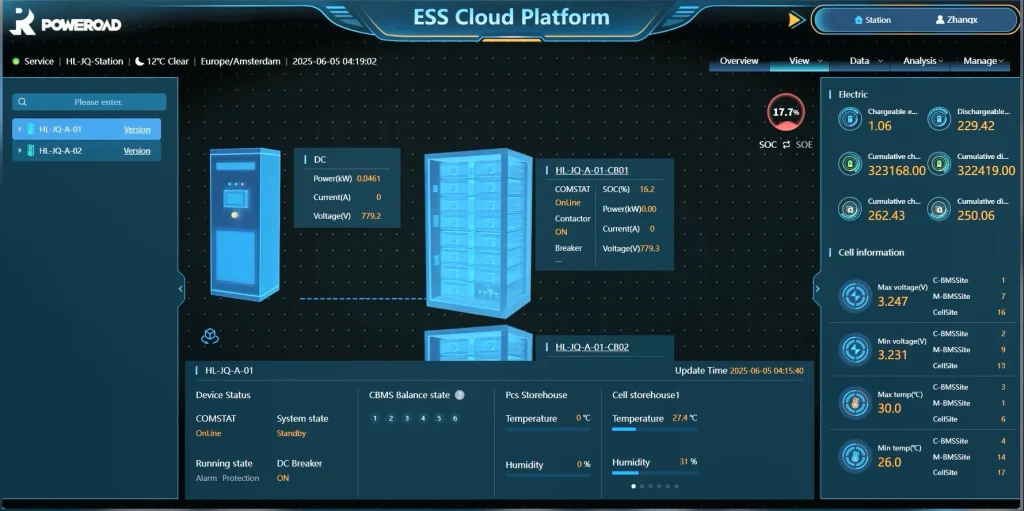Click the 'Please enter.' search field
Viewport: 1024px width, 511px height.
pyautogui.click(x=98, y=102)
